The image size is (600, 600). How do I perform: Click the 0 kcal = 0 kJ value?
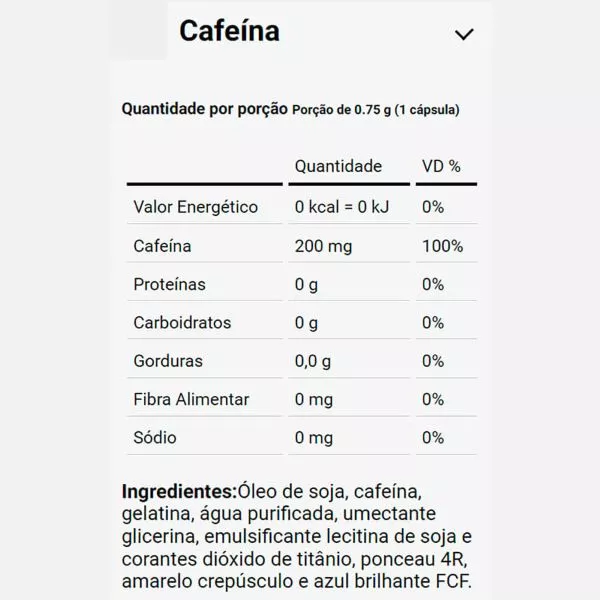click(342, 207)
